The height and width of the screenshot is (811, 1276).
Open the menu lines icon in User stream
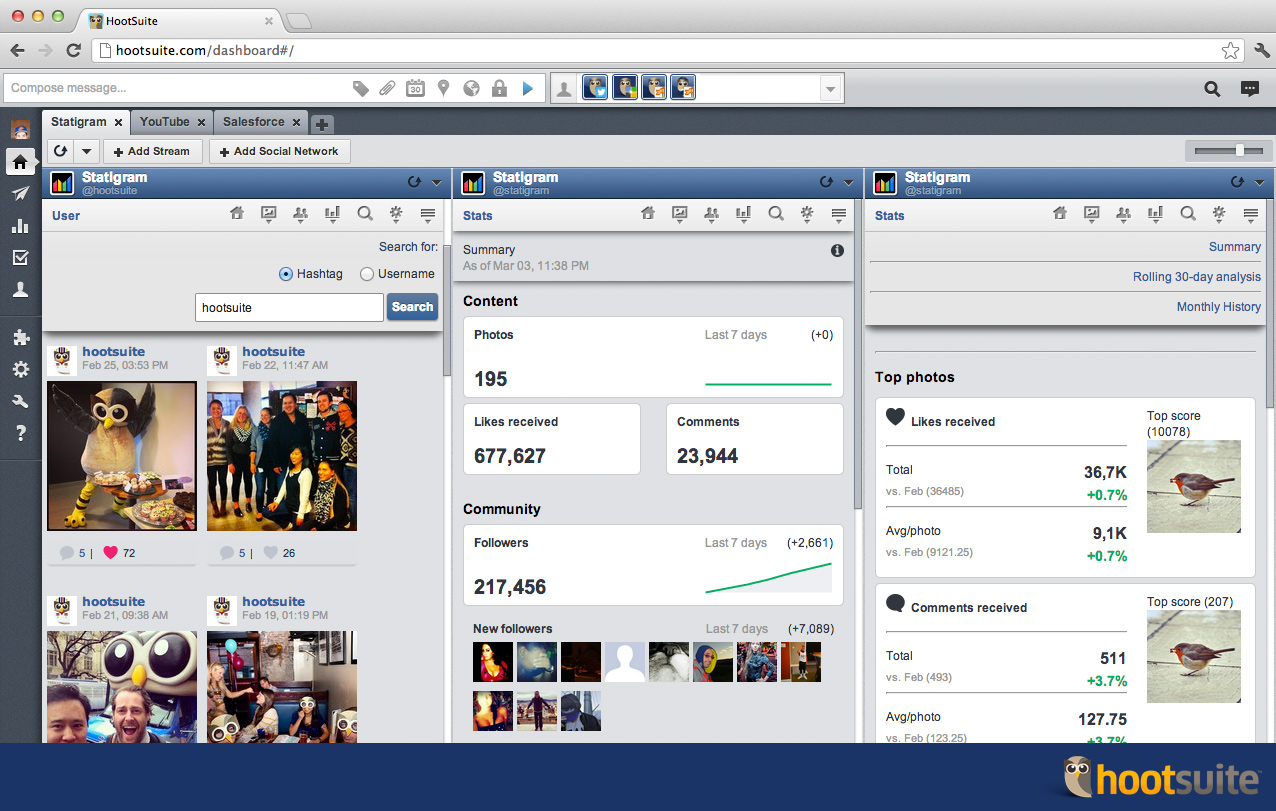(x=428, y=214)
